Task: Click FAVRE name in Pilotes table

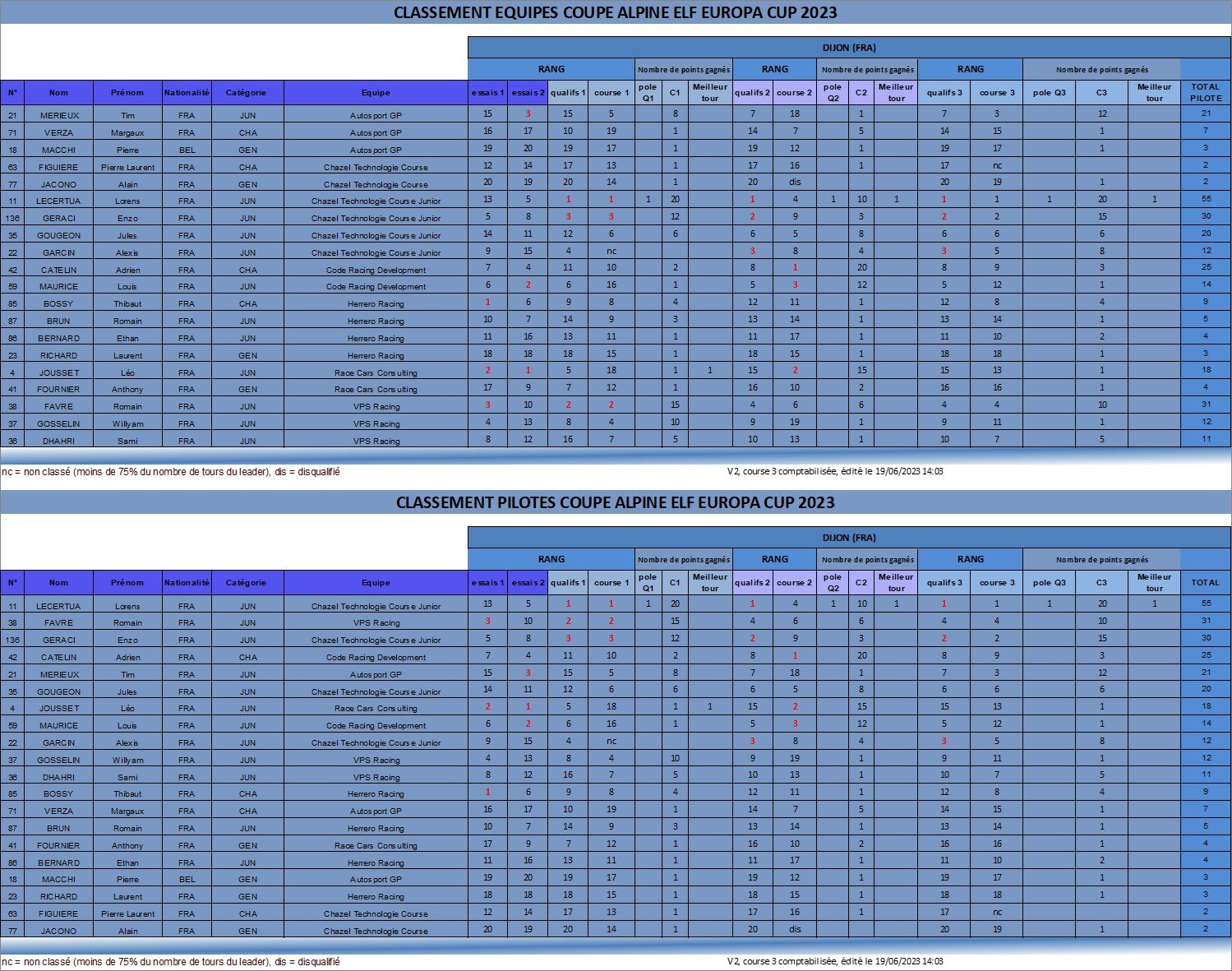Action: pyautogui.click(x=58, y=623)
